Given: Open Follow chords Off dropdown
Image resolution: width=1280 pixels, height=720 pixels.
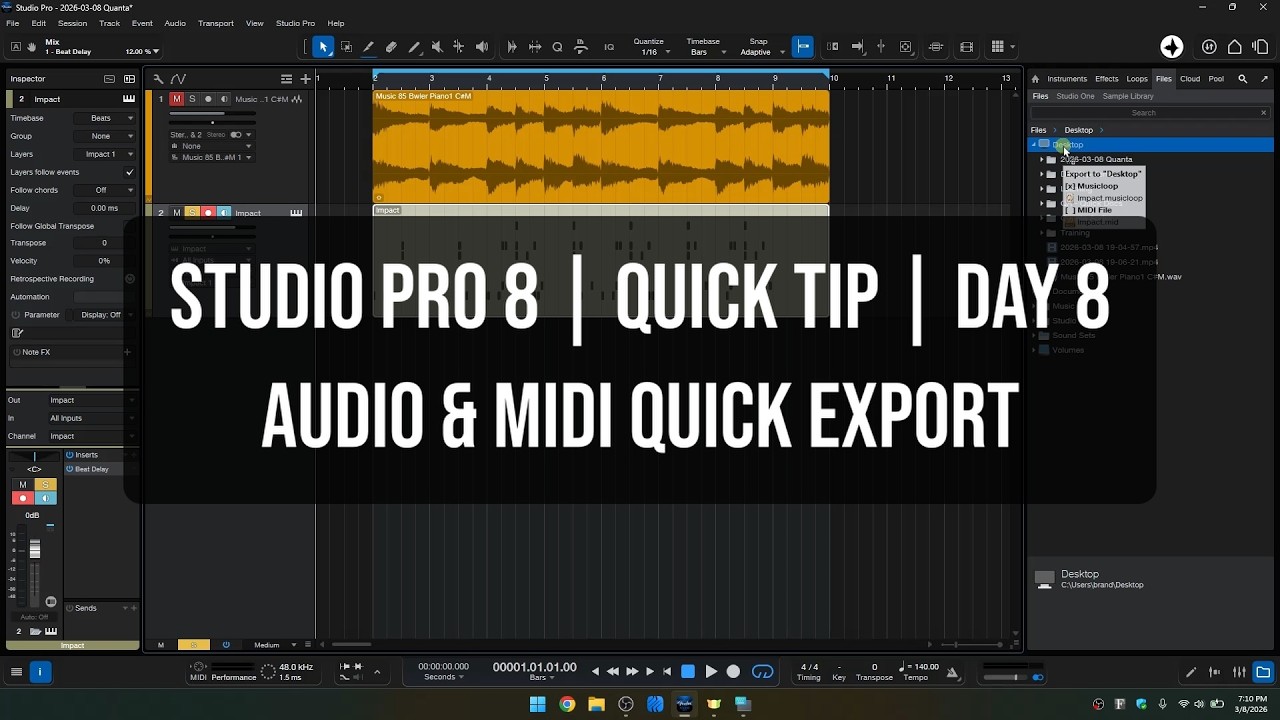Looking at the screenshot, I should point(106,190).
